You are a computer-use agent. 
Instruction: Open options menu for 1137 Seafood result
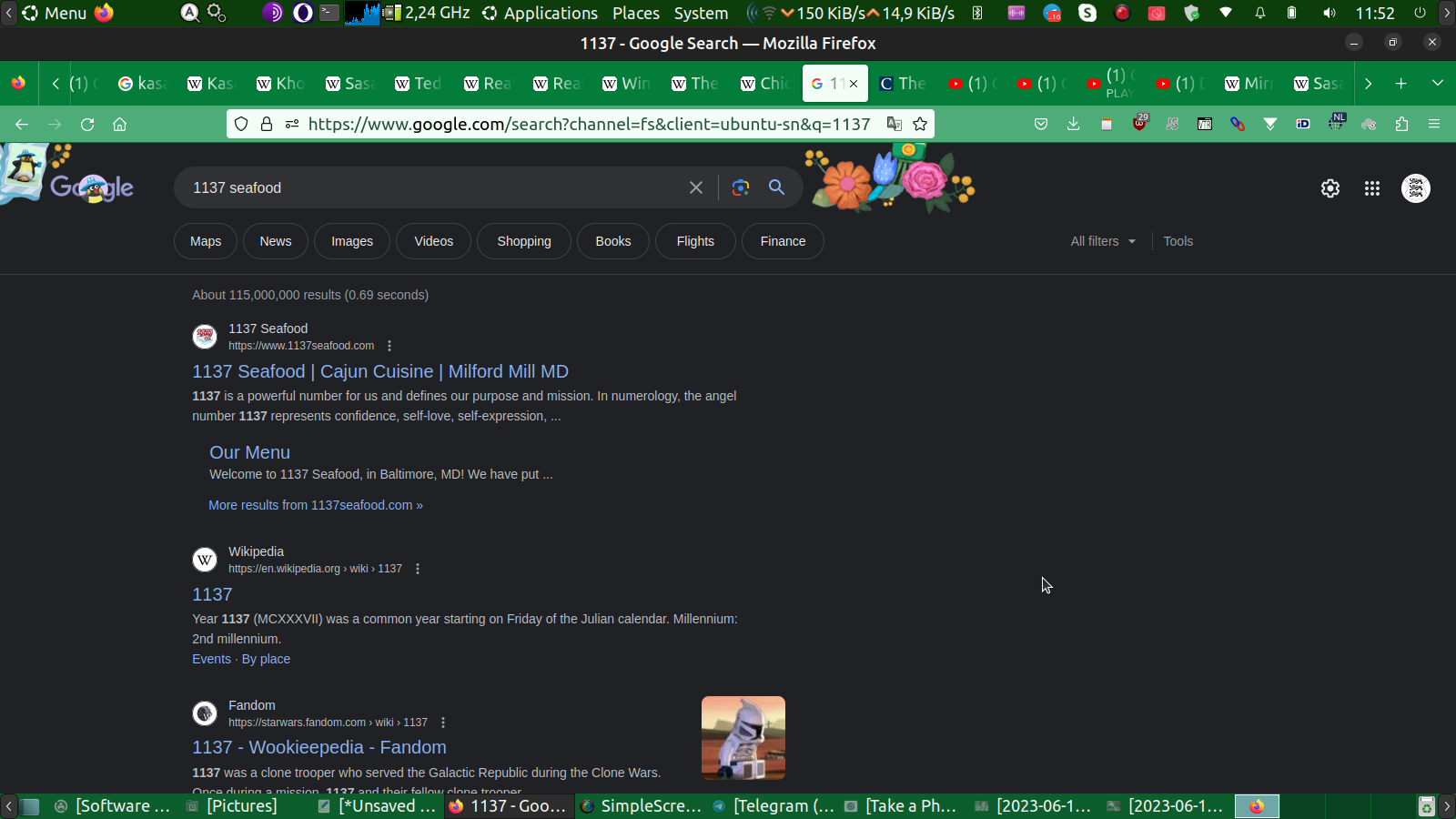pyautogui.click(x=389, y=346)
